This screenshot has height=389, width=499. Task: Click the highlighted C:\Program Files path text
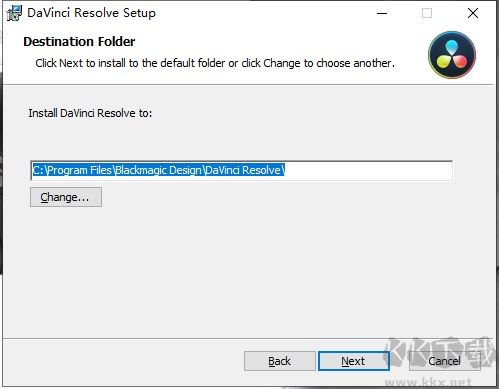click(159, 170)
